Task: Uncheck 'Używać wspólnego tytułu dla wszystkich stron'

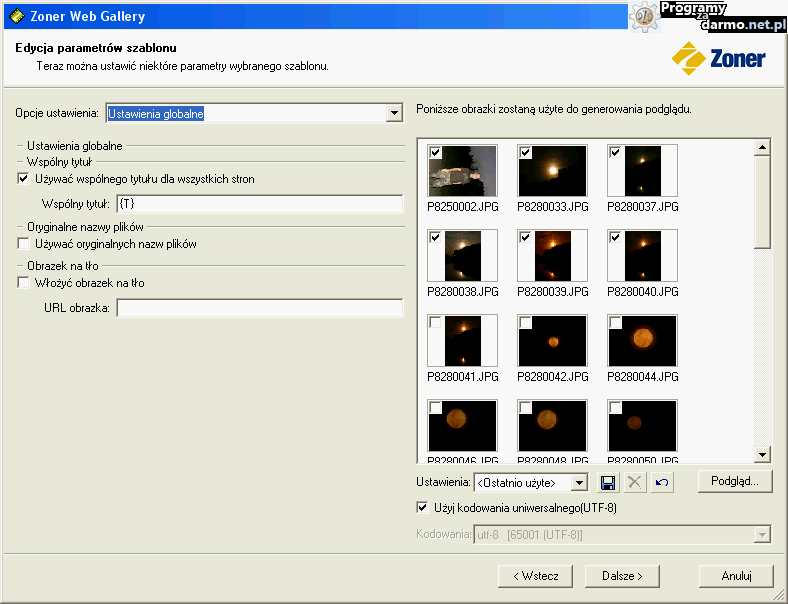Action: (x=24, y=179)
